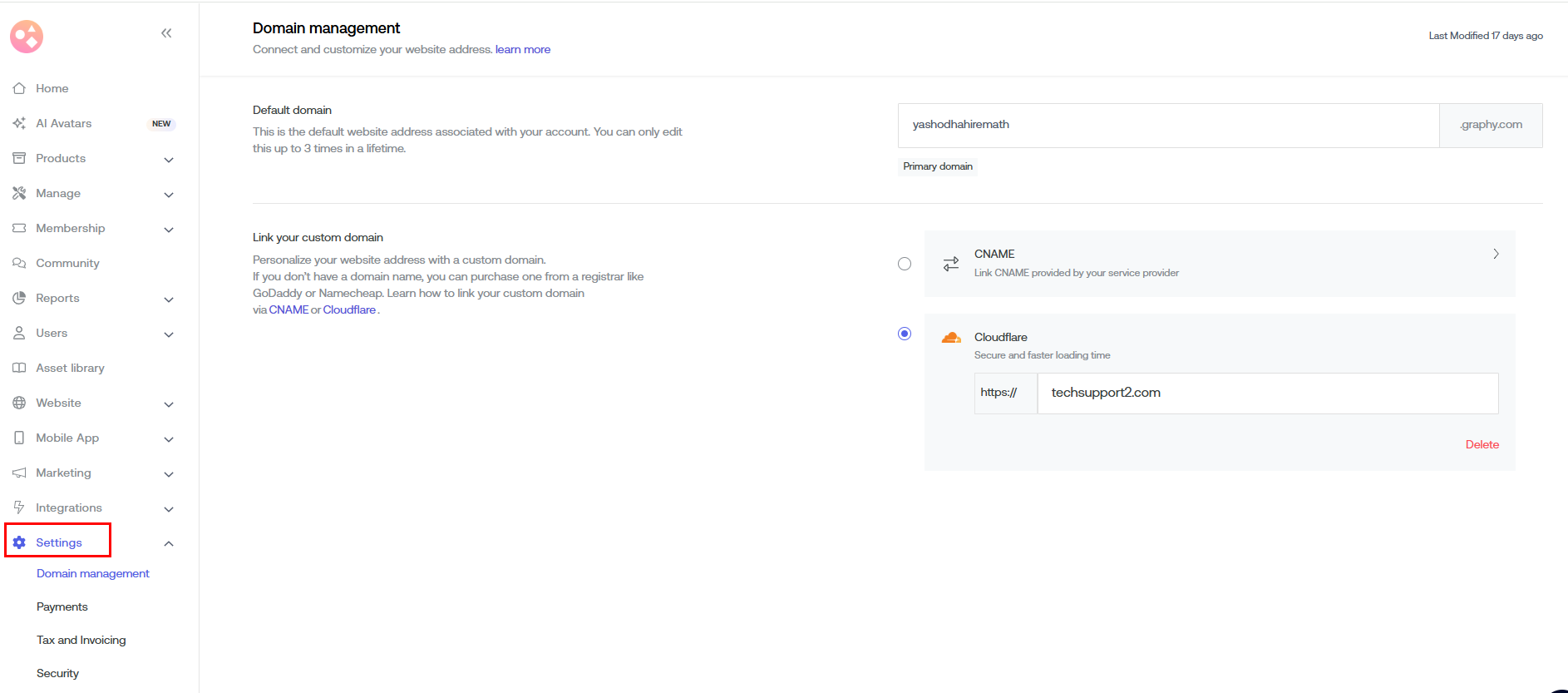This screenshot has width=1568, height=693.
Task: Select the CNAME radio button
Action: point(905,264)
